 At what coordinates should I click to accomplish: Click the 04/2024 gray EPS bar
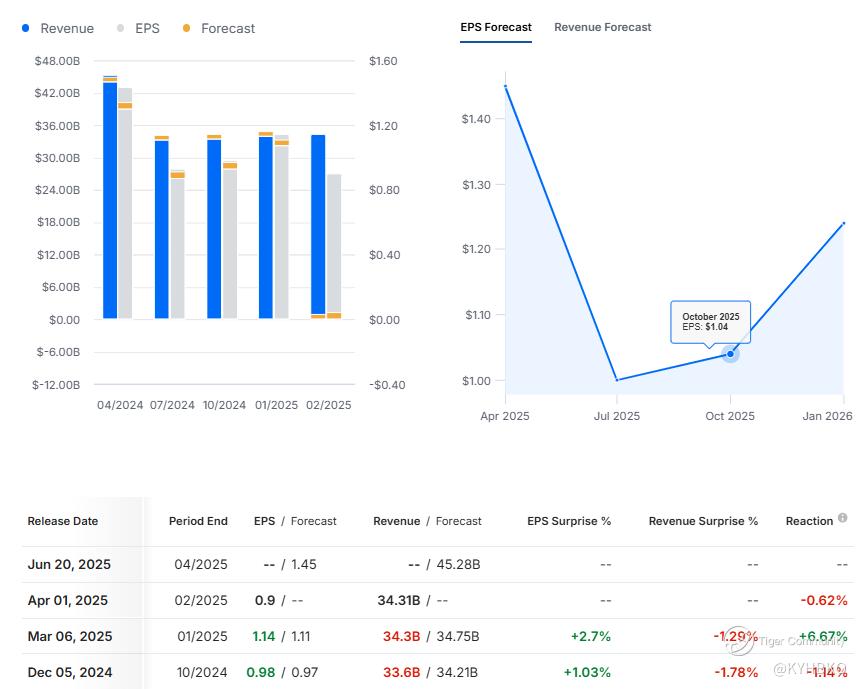(125, 203)
